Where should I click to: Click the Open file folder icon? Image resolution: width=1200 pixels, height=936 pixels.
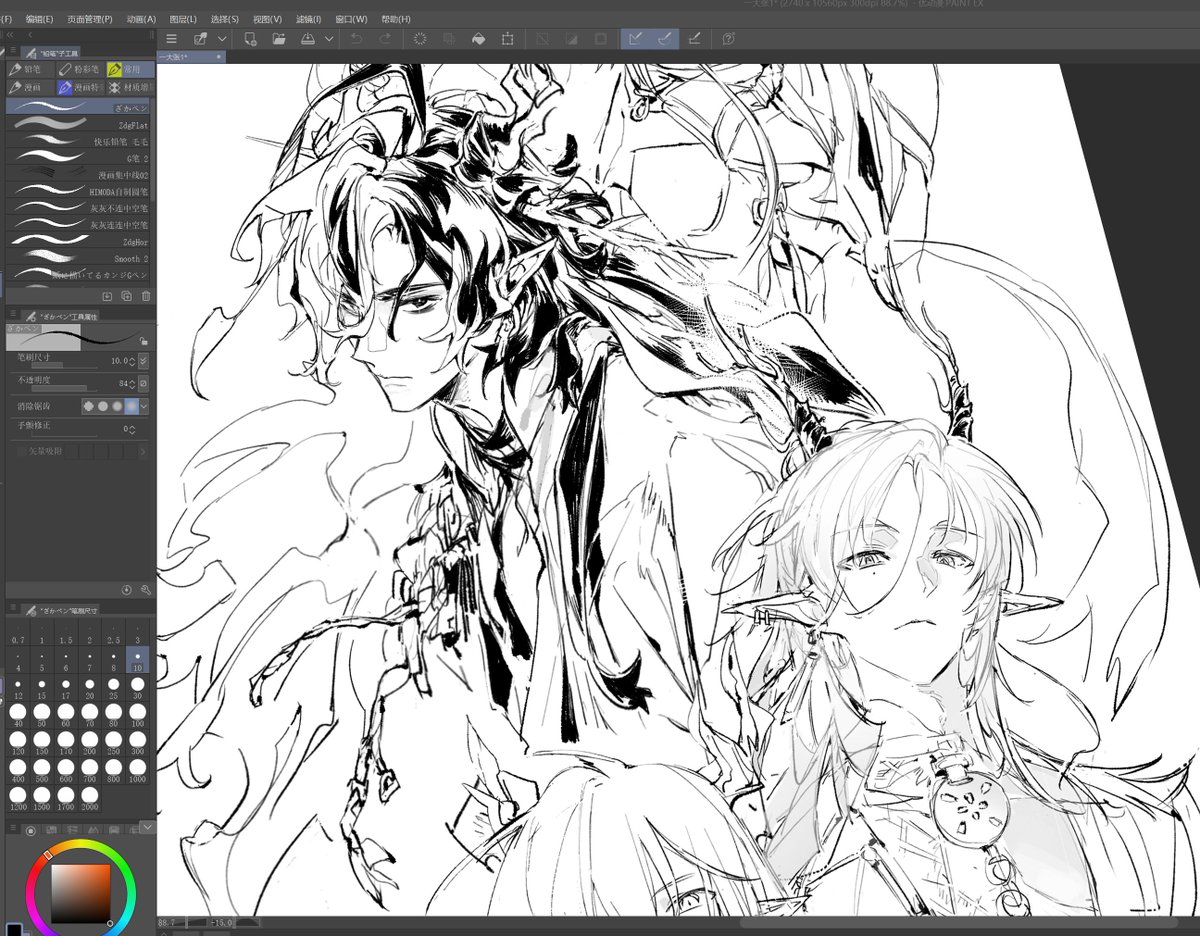279,39
